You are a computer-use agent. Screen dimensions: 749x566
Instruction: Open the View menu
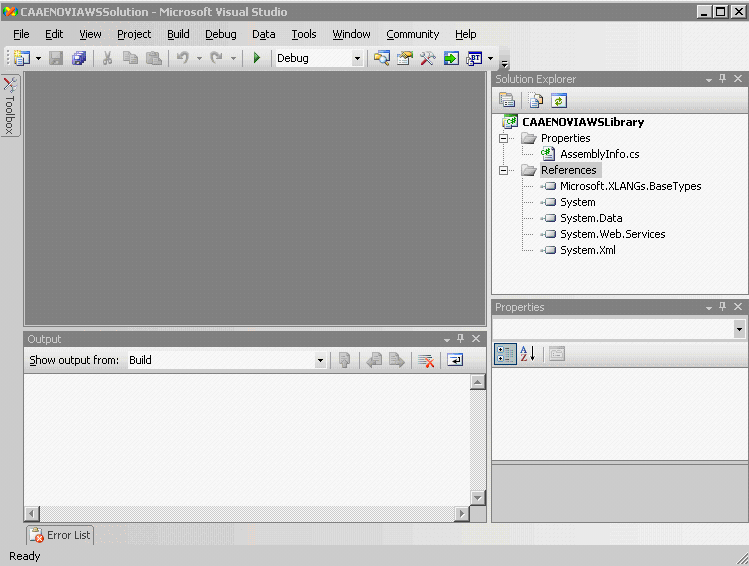click(x=90, y=34)
